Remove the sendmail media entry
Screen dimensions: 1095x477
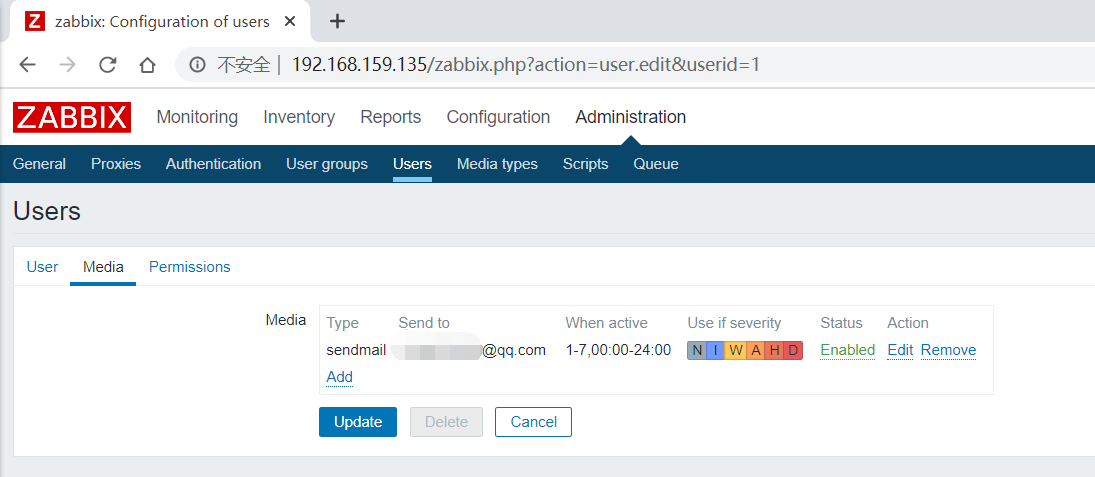(948, 350)
